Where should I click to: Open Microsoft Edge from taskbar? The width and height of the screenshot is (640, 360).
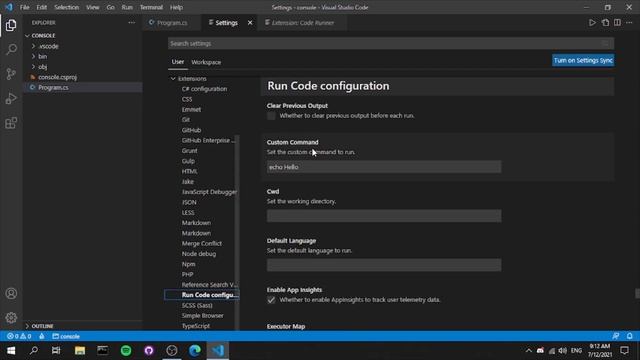pyautogui.click(x=195, y=351)
